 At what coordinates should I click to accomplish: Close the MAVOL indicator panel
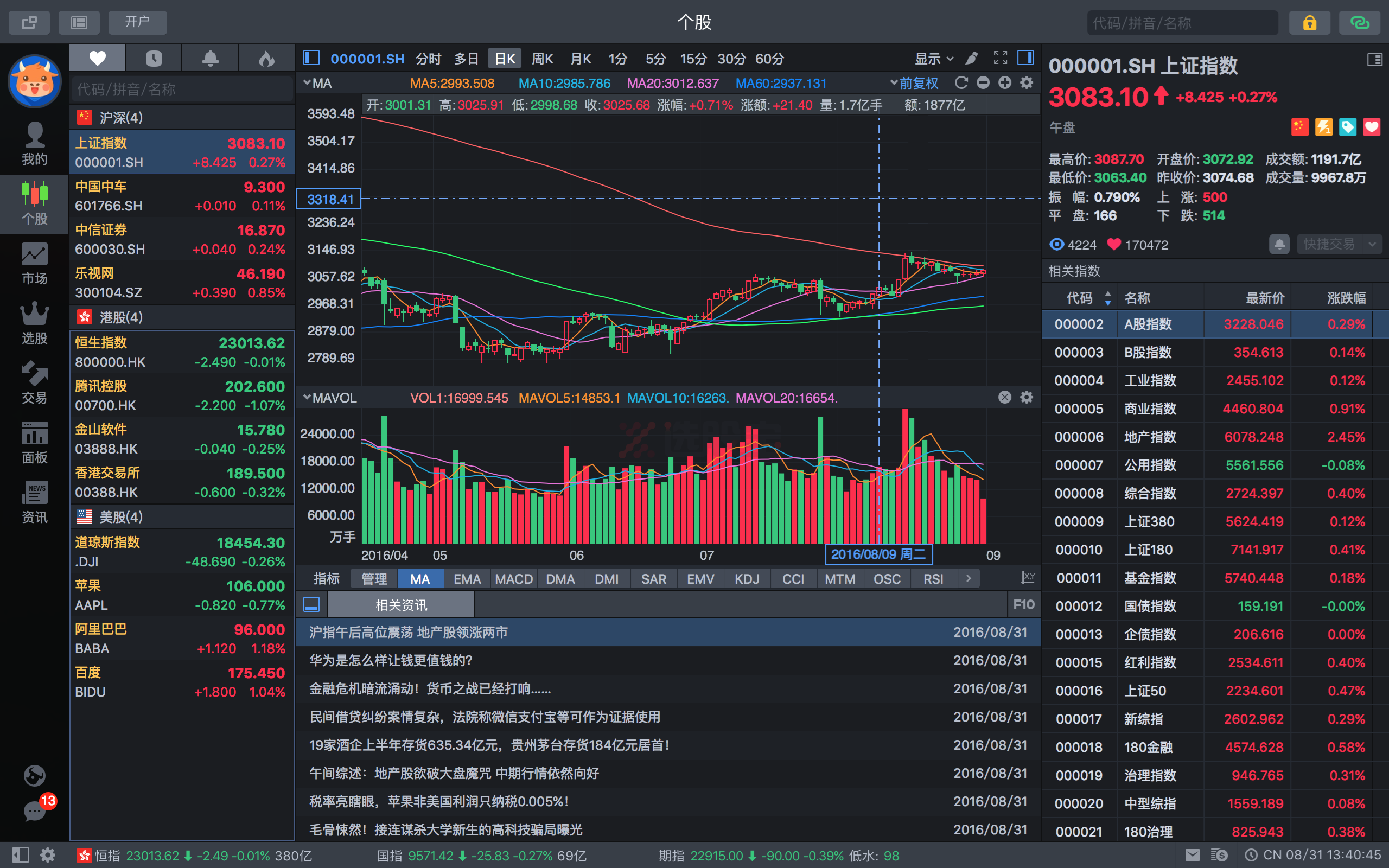pos(1004,397)
